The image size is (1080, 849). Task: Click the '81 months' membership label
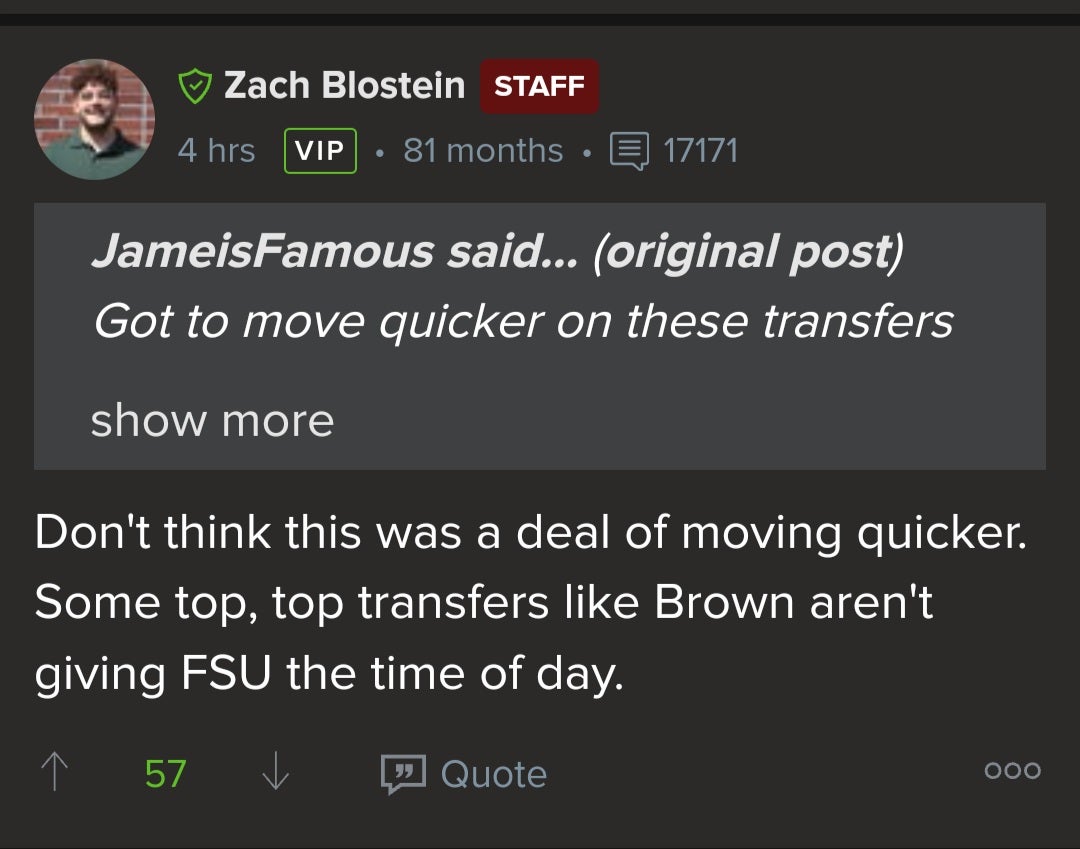point(483,151)
